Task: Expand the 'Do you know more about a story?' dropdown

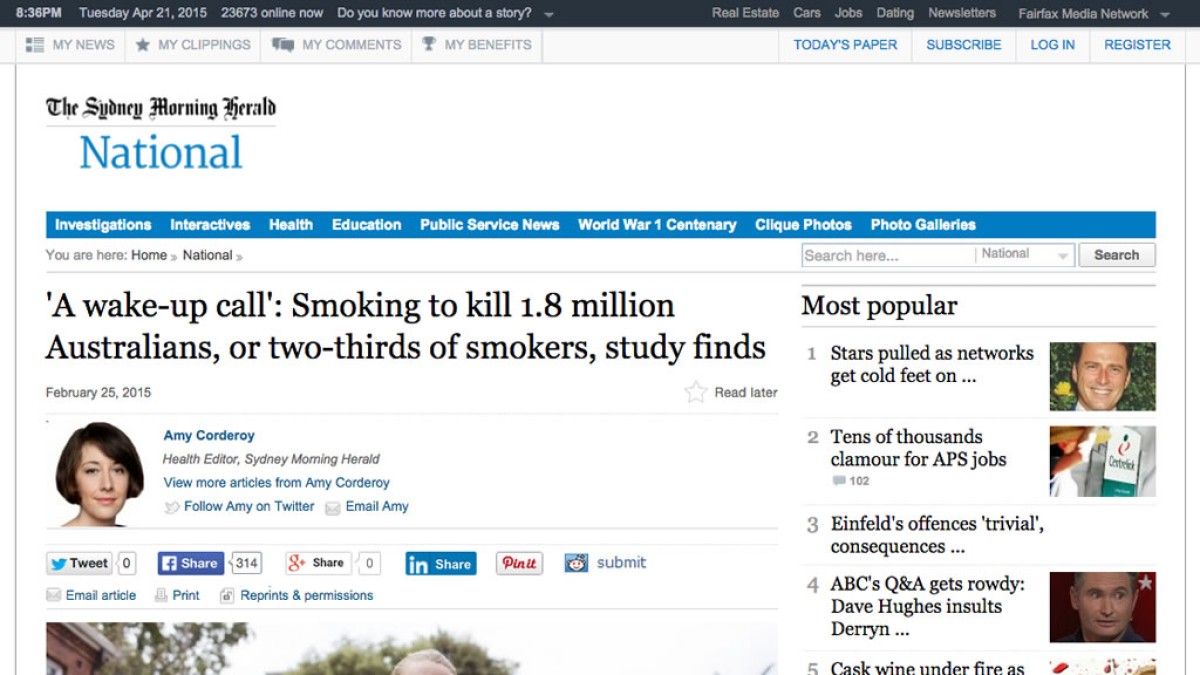Action: (x=442, y=15)
